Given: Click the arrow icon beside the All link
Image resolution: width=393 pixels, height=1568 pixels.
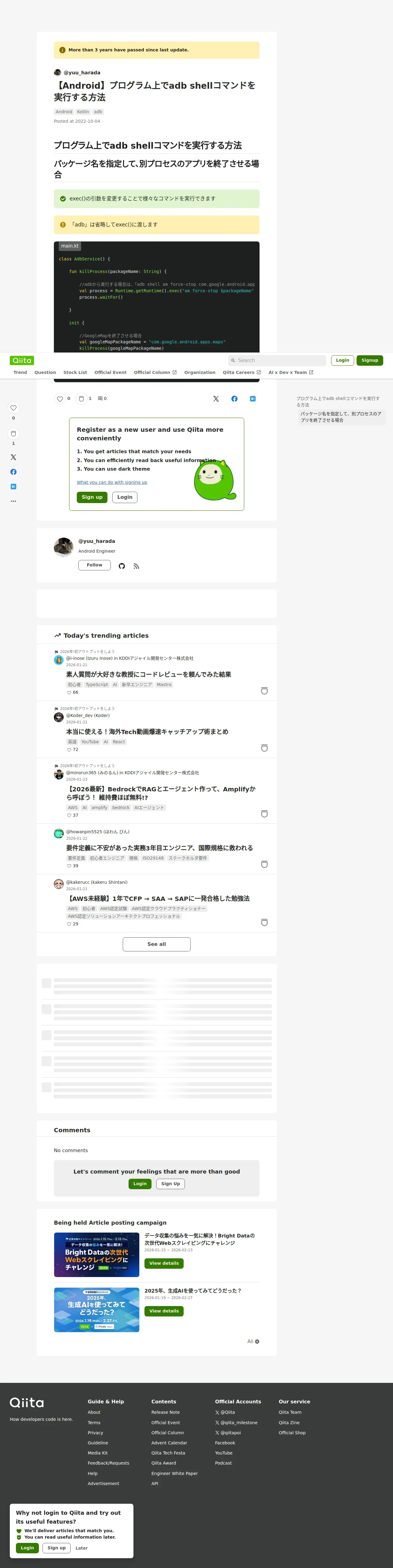Looking at the screenshot, I should (x=257, y=1342).
